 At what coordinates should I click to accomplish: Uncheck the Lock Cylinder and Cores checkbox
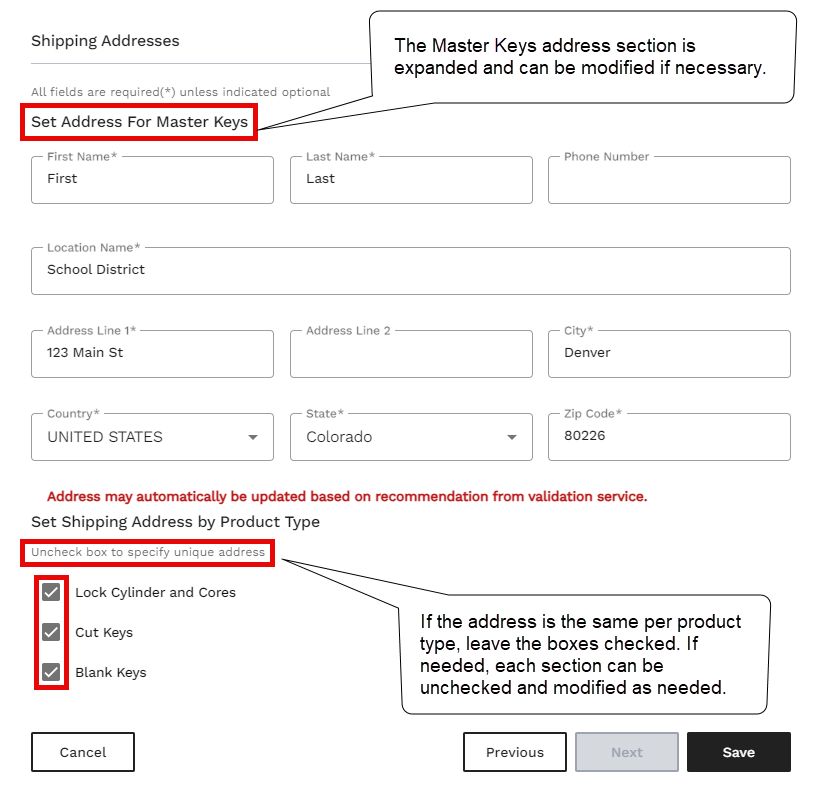click(51, 592)
